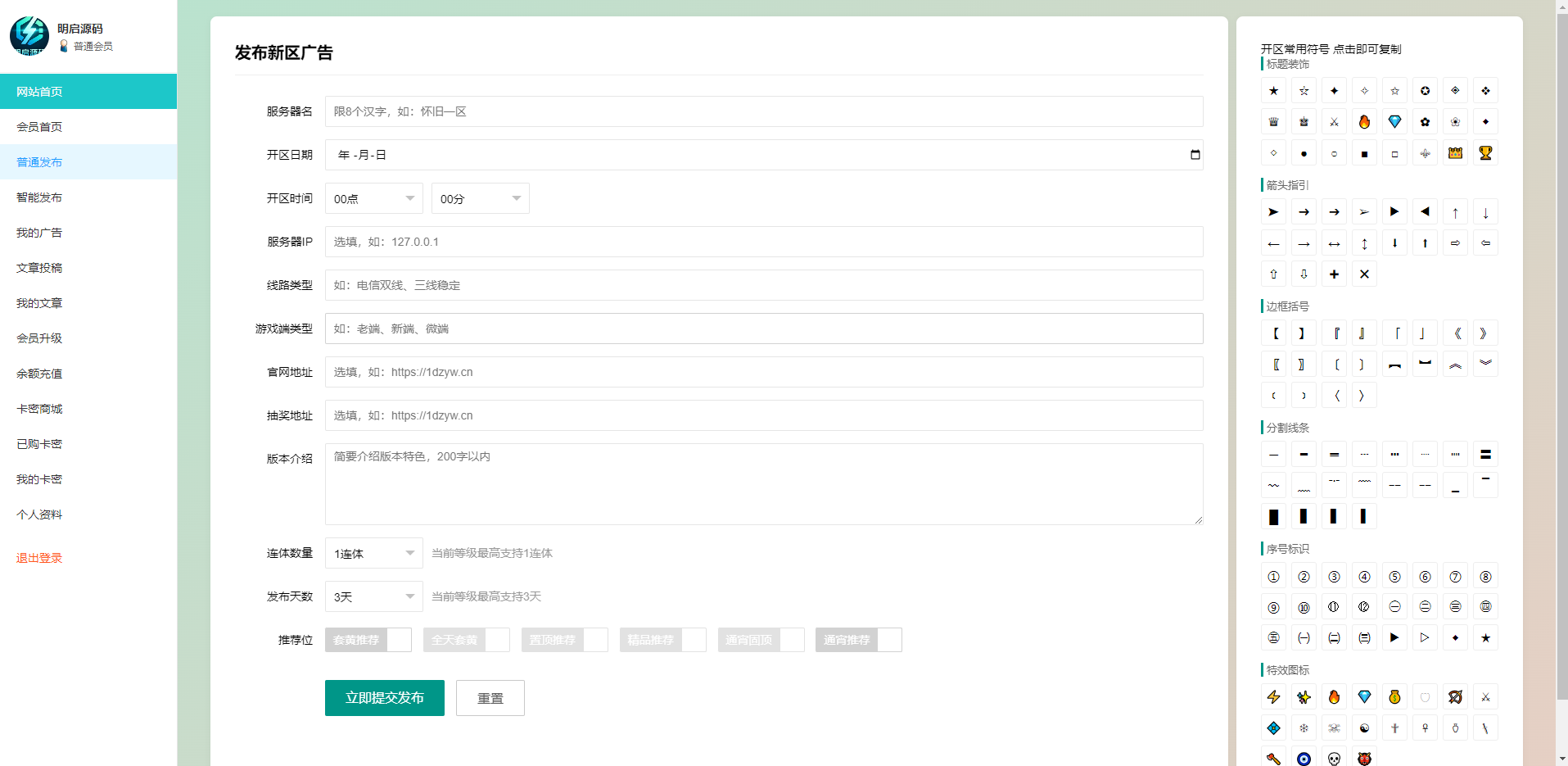Screen dimensions: 1568x766
Task: Copy the 【 left black bracket symbol
Action: [1273, 333]
